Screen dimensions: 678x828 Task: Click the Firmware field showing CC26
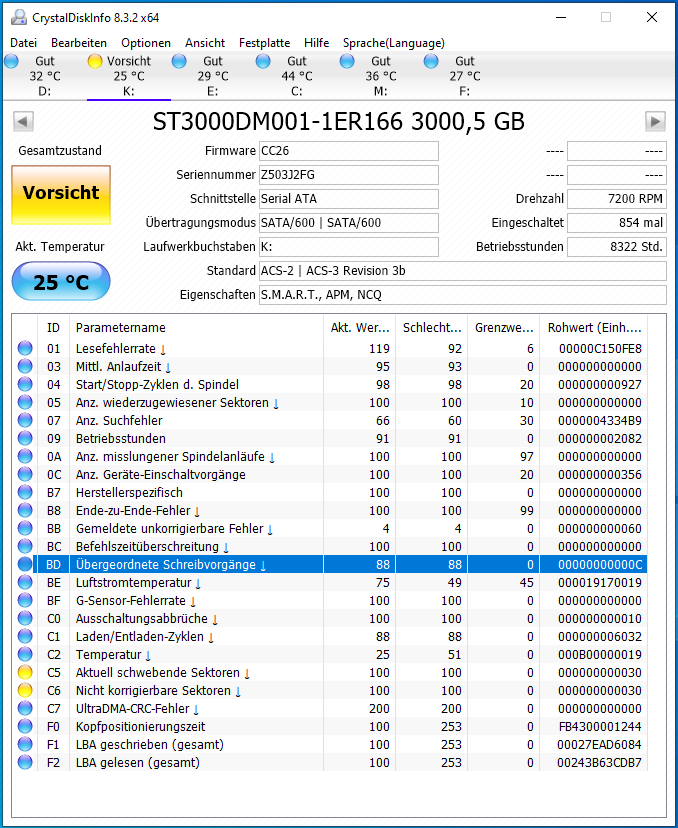pyautogui.click(x=349, y=150)
